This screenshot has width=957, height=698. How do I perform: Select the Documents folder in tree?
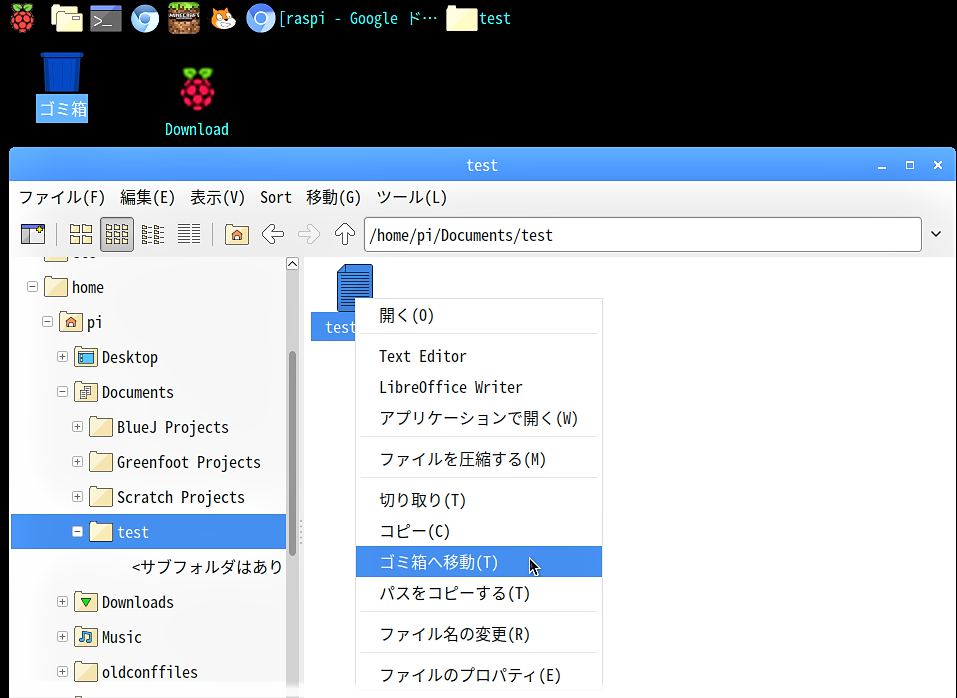(124, 392)
